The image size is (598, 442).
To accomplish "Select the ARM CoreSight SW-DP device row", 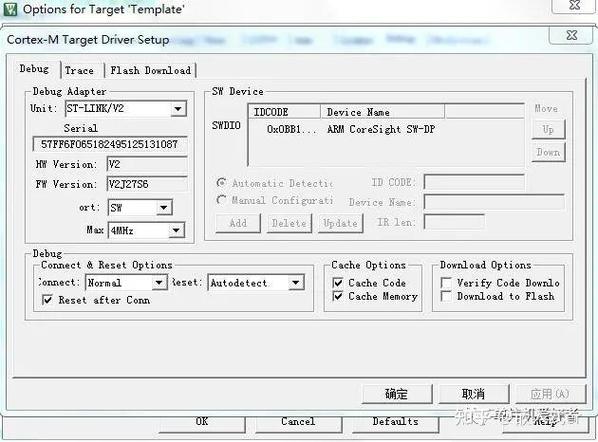I will [386, 129].
